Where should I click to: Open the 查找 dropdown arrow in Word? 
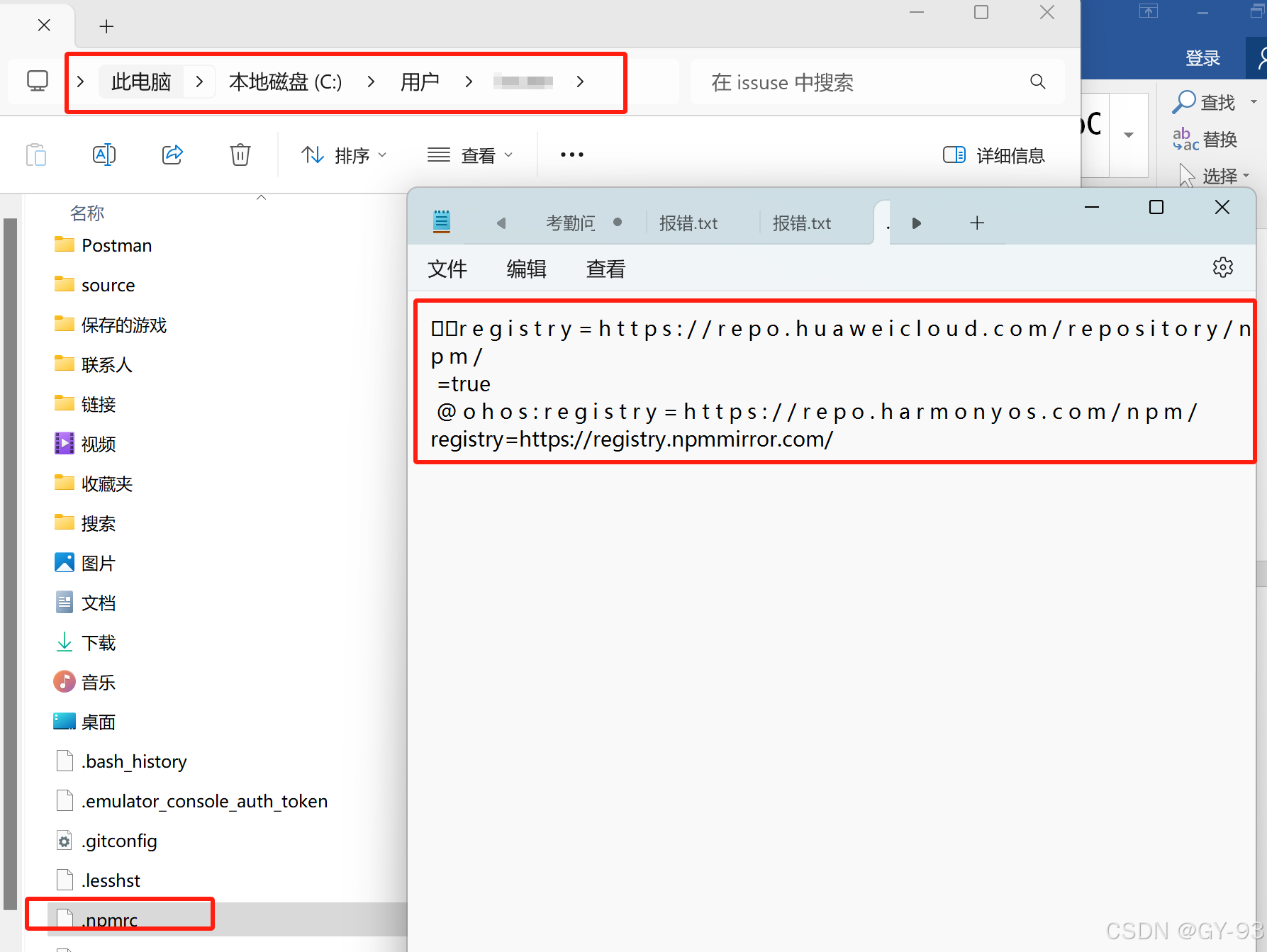tap(1254, 102)
